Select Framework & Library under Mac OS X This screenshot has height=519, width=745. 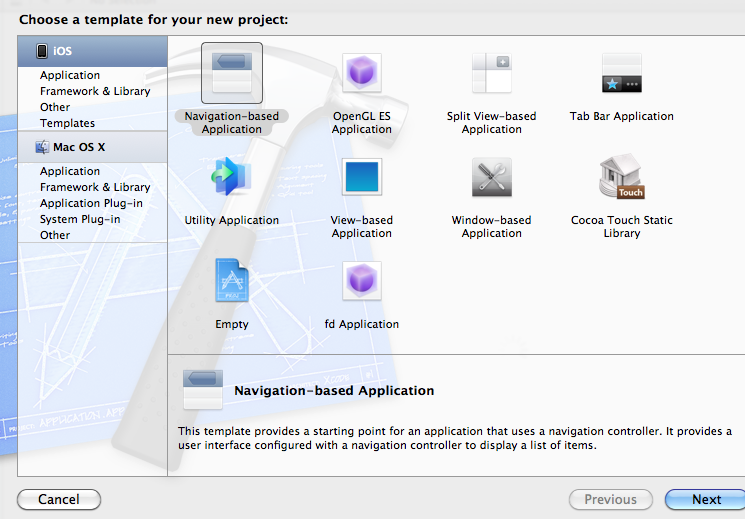point(95,187)
